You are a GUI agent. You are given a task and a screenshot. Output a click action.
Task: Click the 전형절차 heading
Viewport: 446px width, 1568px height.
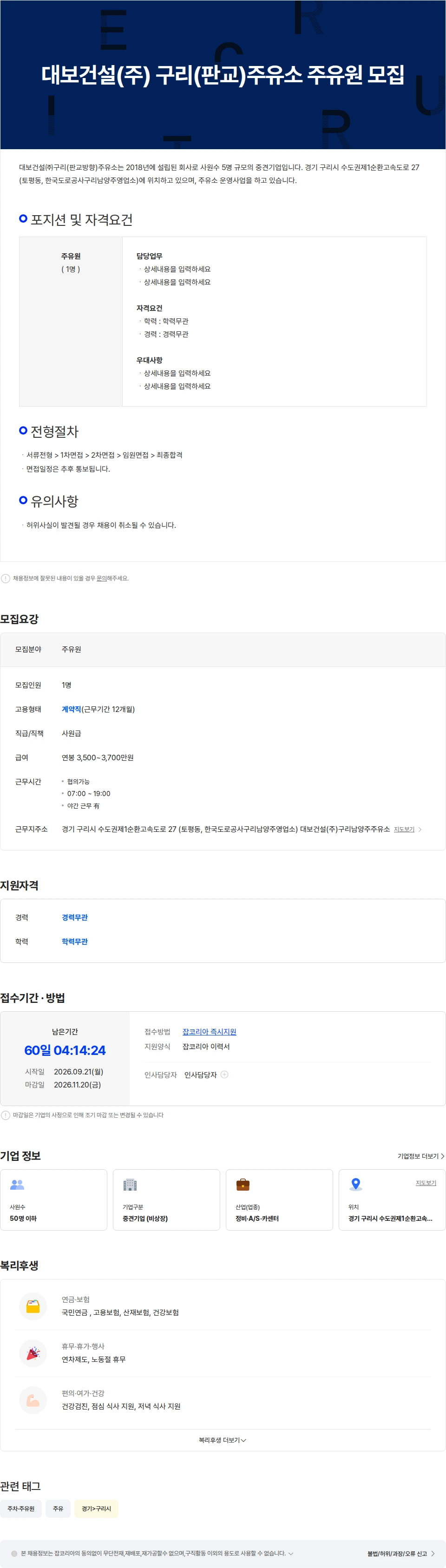pos(55,432)
